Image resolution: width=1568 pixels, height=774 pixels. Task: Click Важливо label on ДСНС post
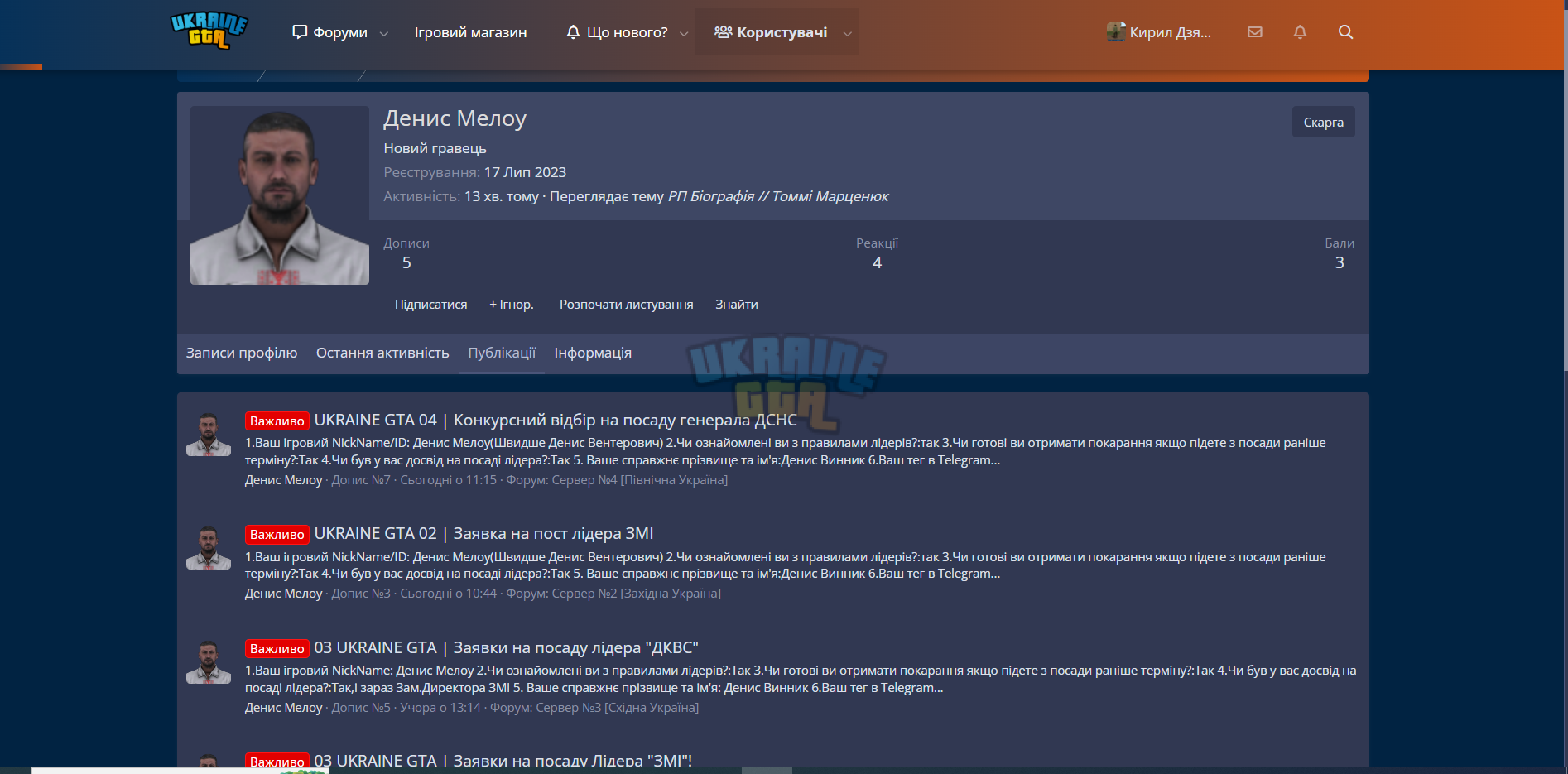point(277,421)
